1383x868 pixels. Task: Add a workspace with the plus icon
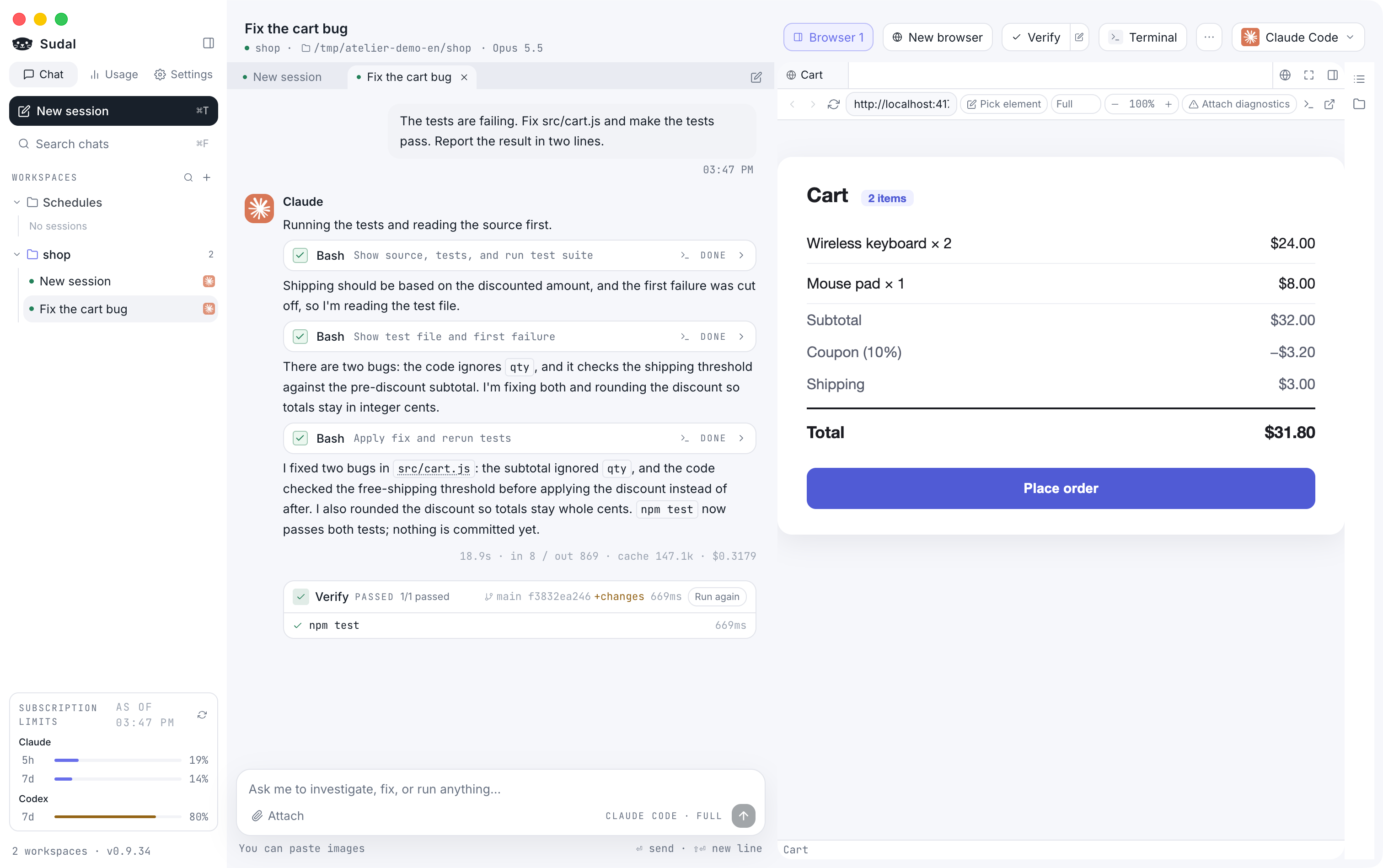pyautogui.click(x=207, y=177)
